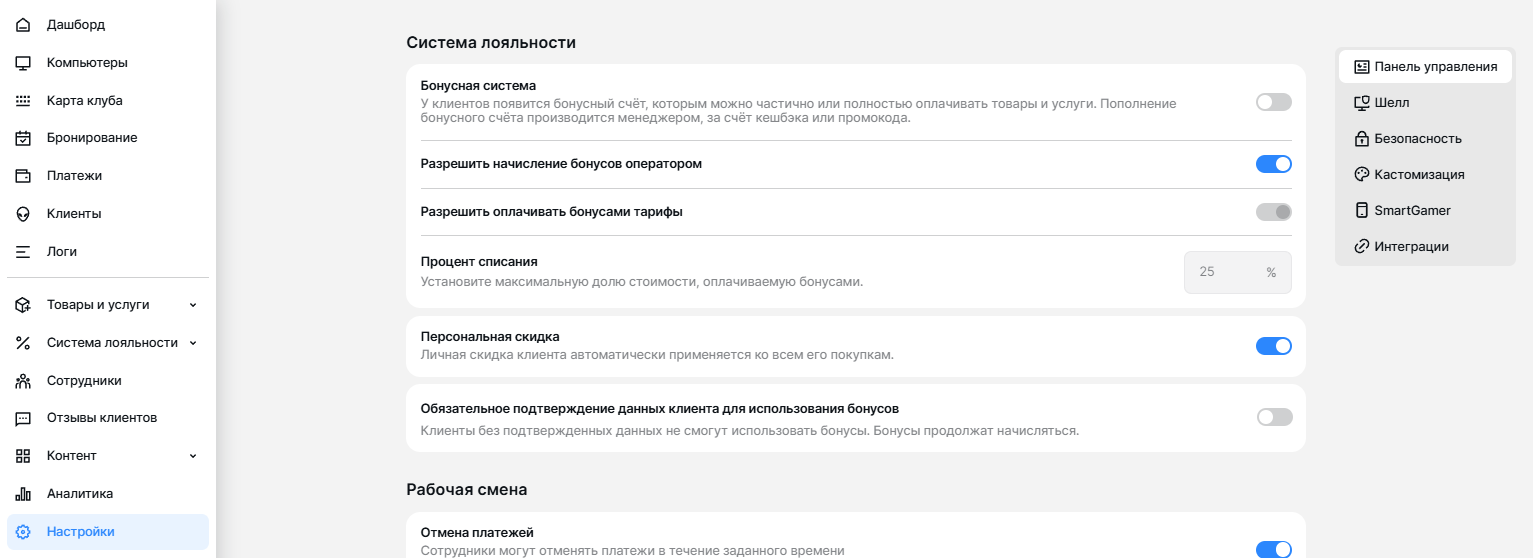Select the Настройки menu item
Screen dimensions: 1533x558
point(108,532)
